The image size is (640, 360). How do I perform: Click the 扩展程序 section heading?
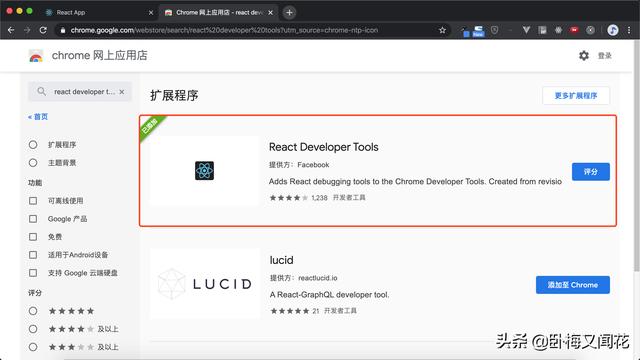174,96
